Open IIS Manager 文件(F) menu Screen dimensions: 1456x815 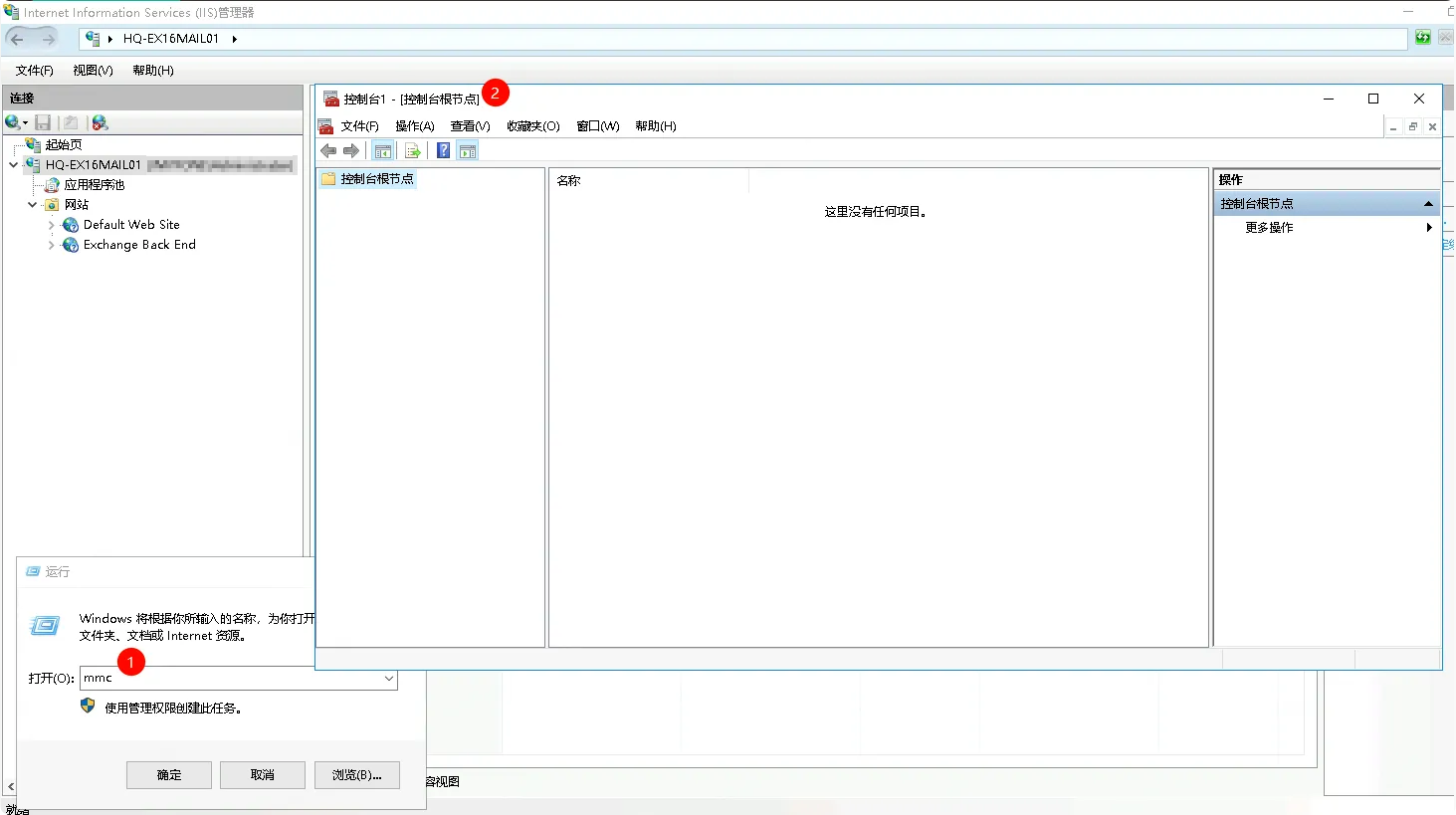point(35,71)
